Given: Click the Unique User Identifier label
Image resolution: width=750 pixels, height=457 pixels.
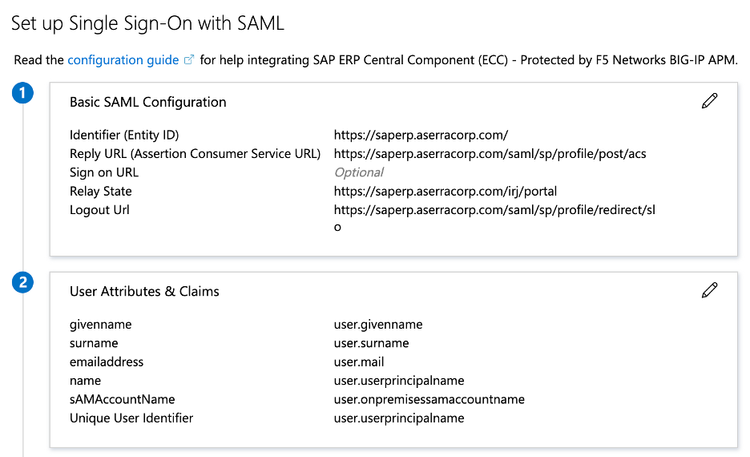Looking at the screenshot, I should pos(131,418).
